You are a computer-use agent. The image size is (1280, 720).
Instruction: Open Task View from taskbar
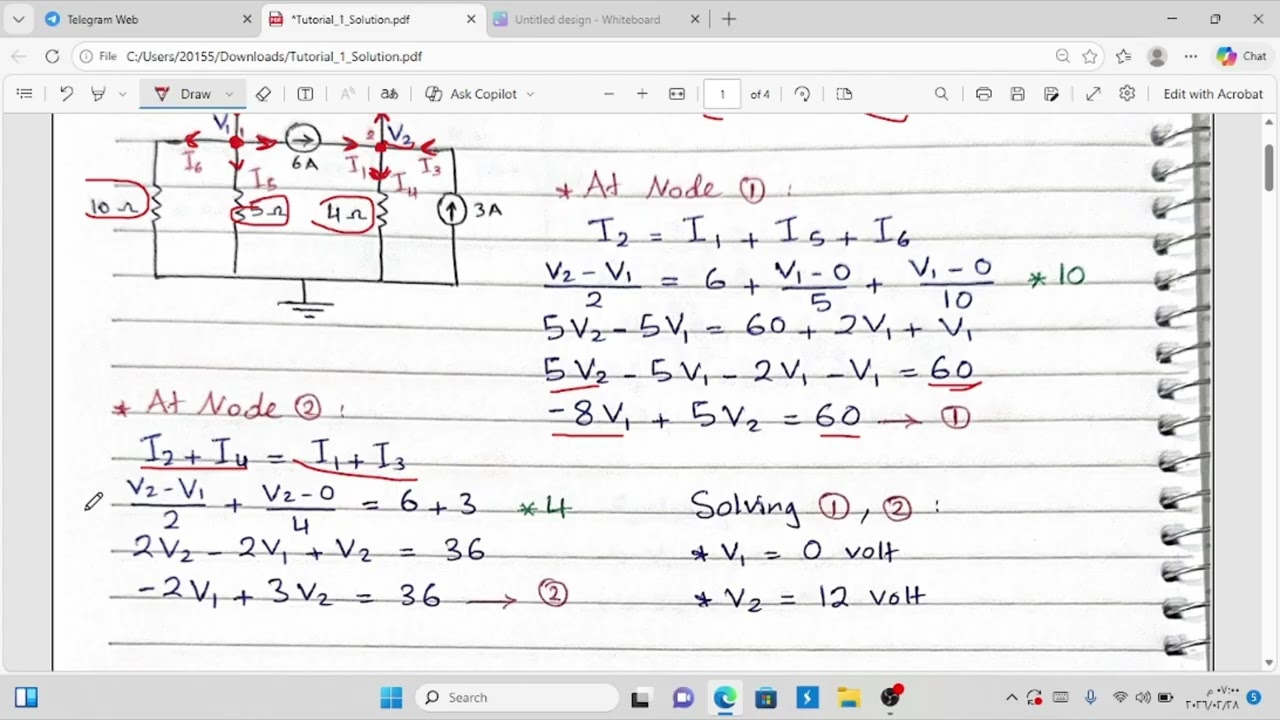(641, 697)
